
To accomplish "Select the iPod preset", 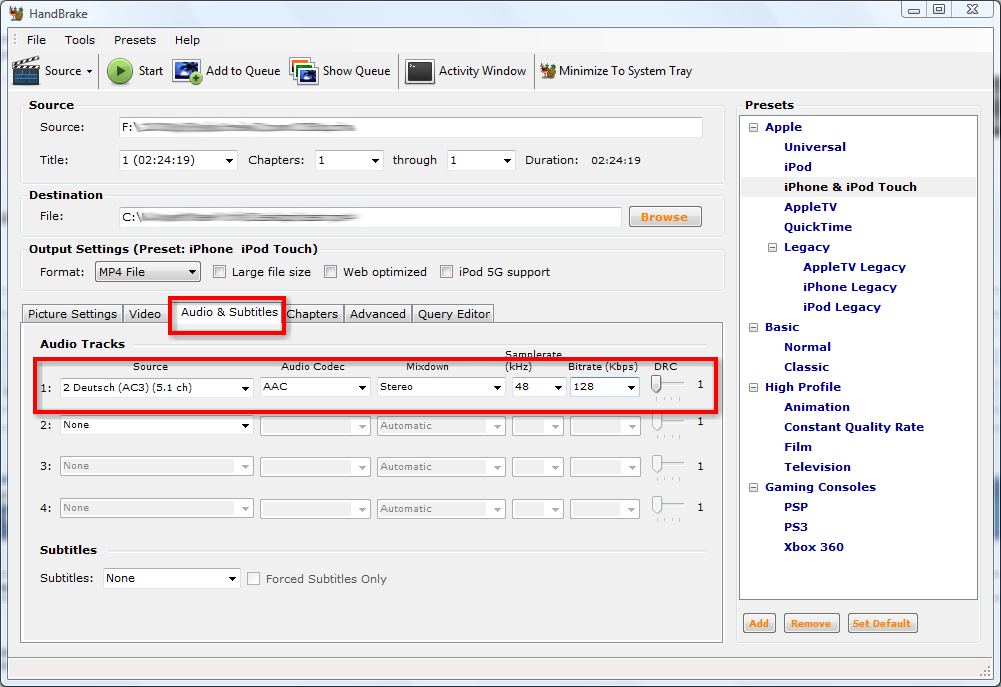I will coord(798,167).
